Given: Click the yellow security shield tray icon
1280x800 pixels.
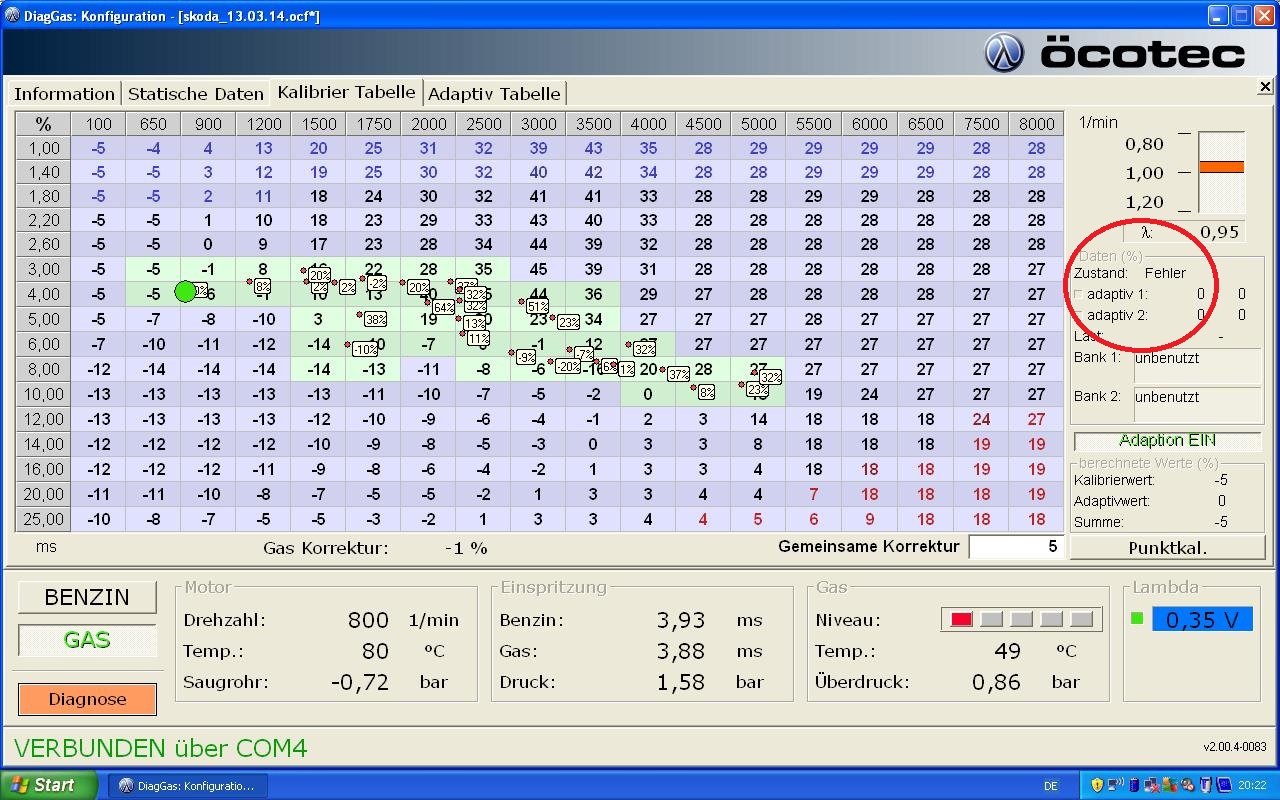Looking at the screenshot, I should (1097, 785).
